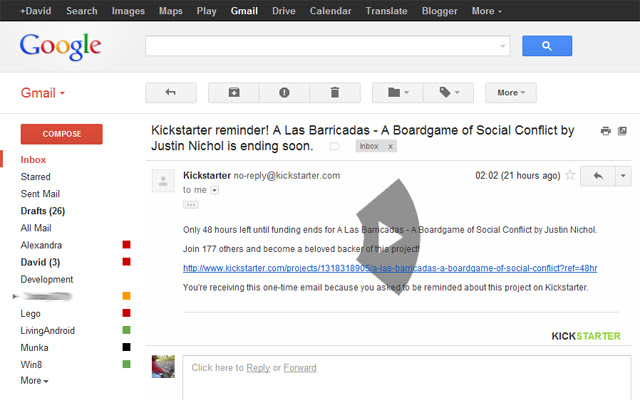Click the green swatch beside LivingAndroid

[127, 330]
